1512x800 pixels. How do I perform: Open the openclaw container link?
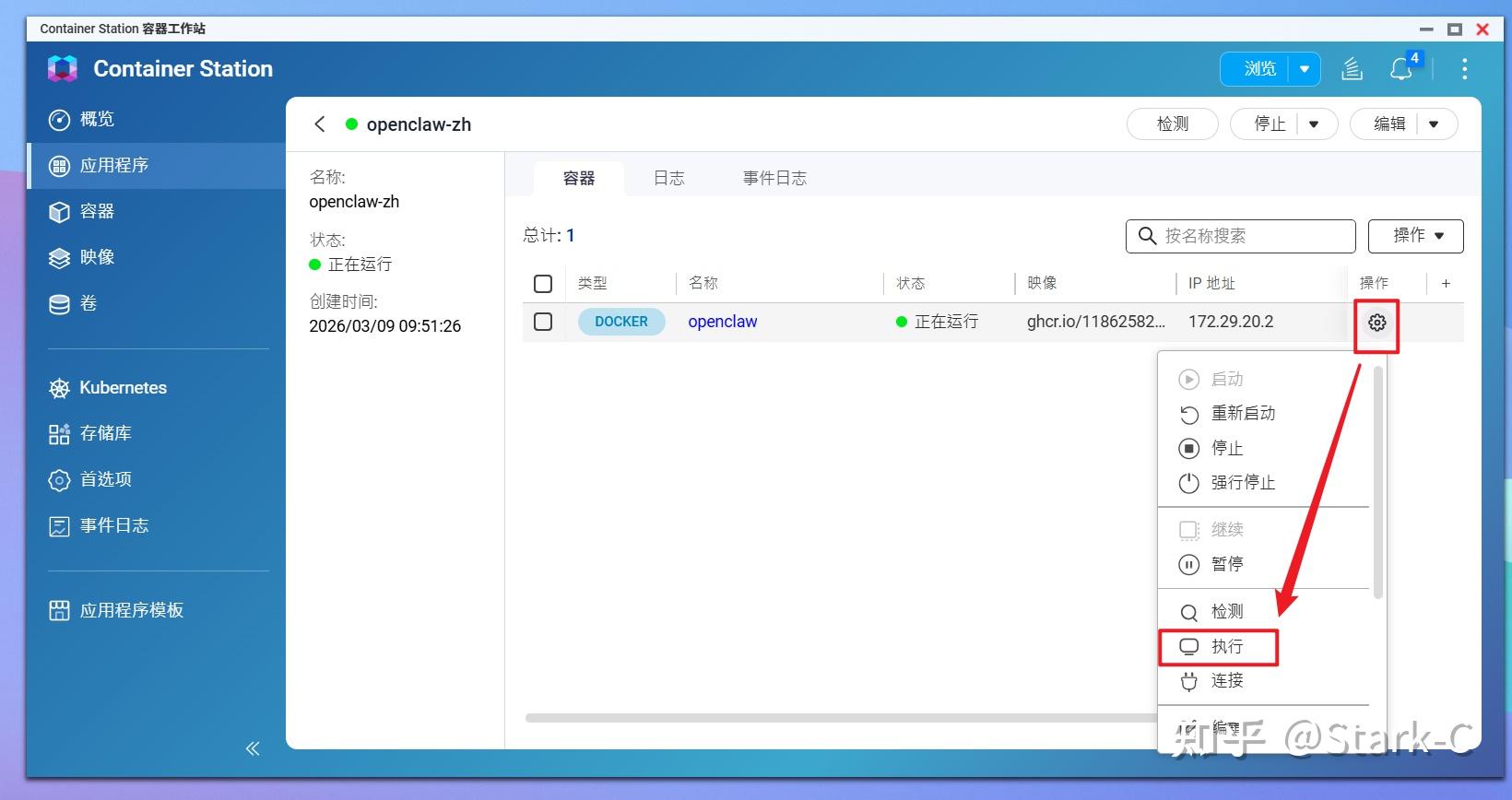pyautogui.click(x=722, y=322)
